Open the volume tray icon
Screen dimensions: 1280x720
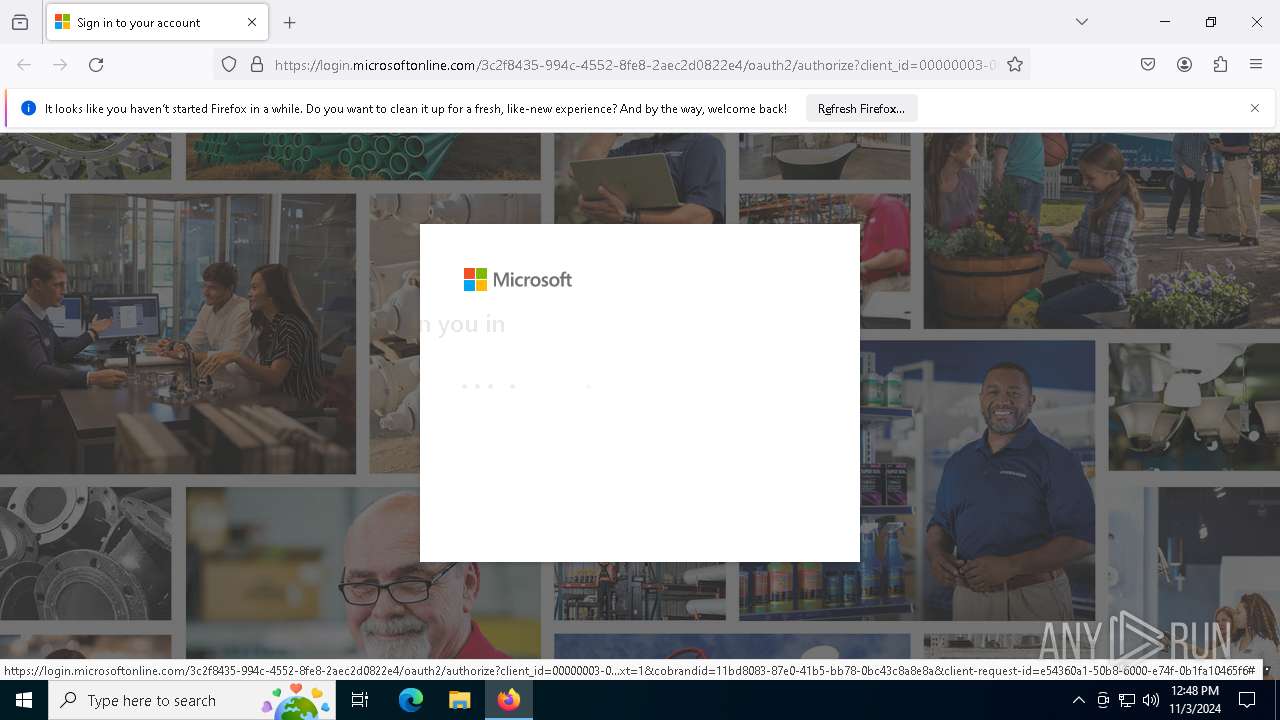[1151, 700]
